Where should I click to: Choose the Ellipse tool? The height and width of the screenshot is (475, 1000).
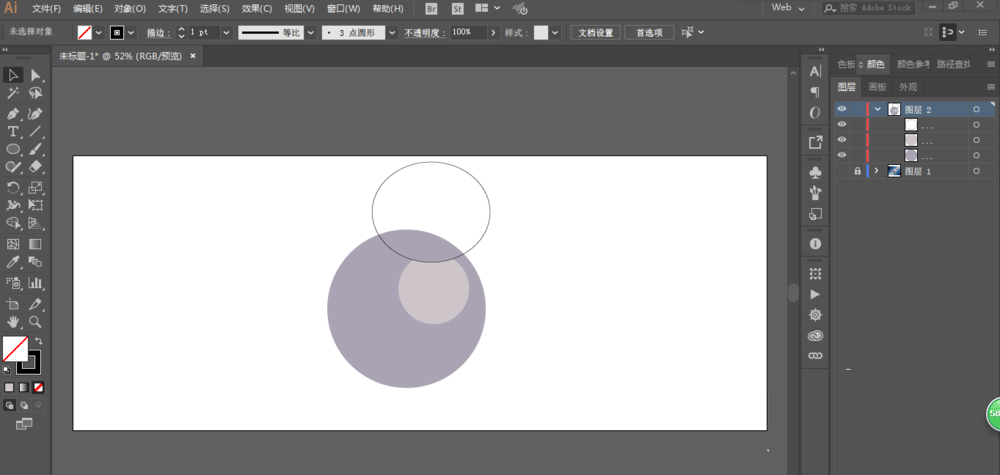(x=13, y=149)
